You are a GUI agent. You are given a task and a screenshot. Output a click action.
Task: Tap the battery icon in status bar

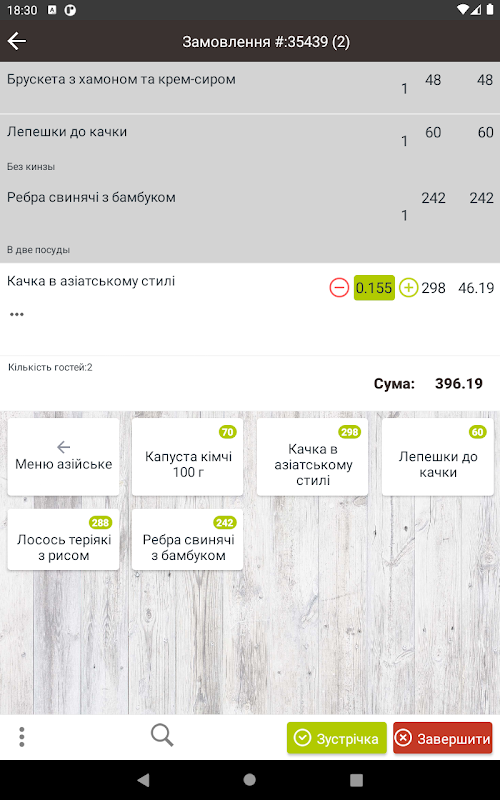point(490,9)
